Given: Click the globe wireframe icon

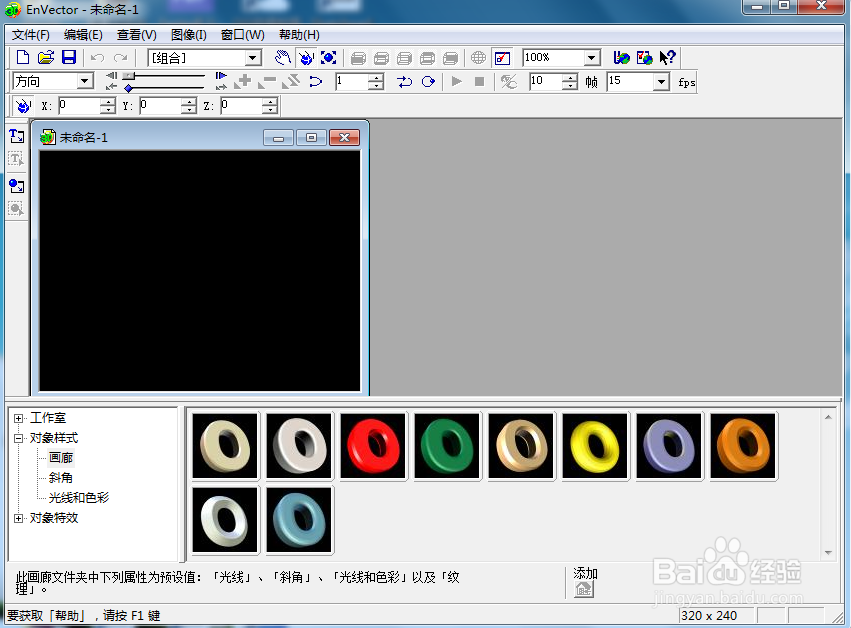Looking at the screenshot, I should 478,58.
